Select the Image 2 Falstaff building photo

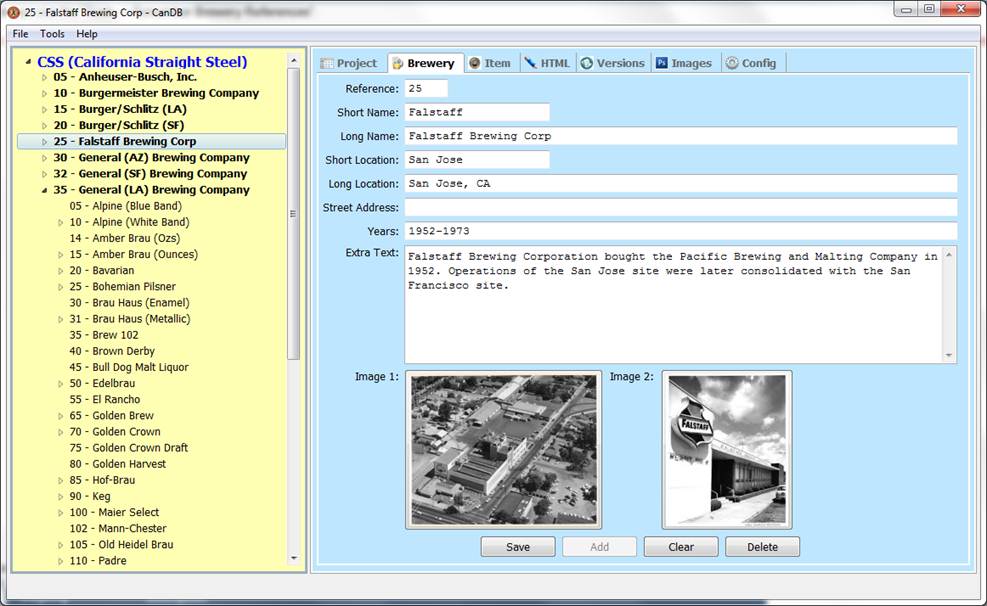click(727, 450)
